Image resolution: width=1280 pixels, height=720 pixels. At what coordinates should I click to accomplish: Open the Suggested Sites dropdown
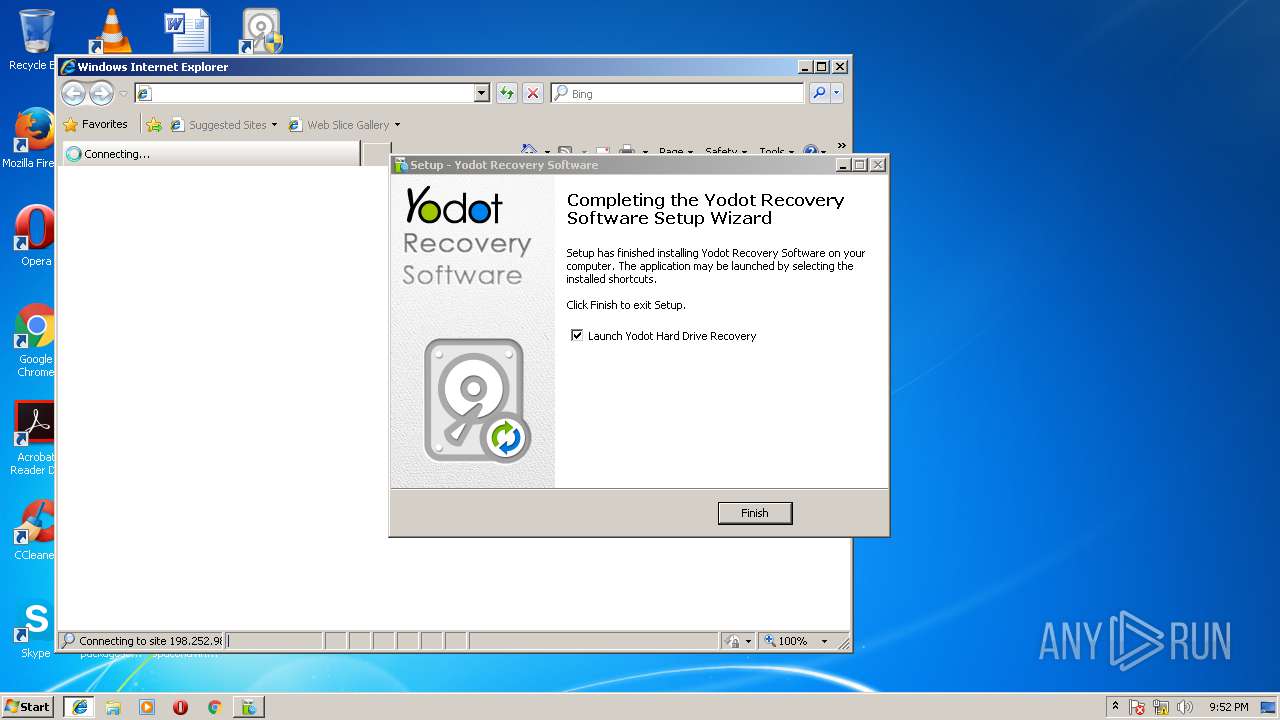tap(224, 125)
